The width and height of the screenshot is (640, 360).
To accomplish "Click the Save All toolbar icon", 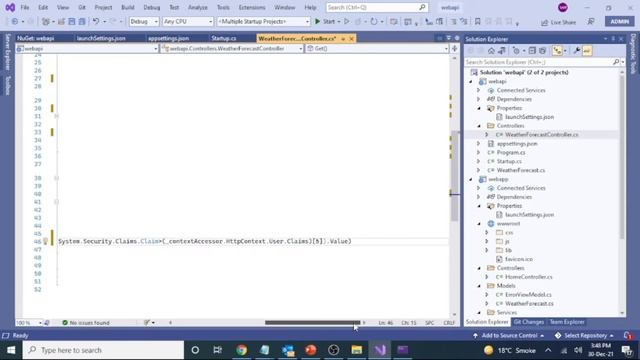I will (82, 22).
